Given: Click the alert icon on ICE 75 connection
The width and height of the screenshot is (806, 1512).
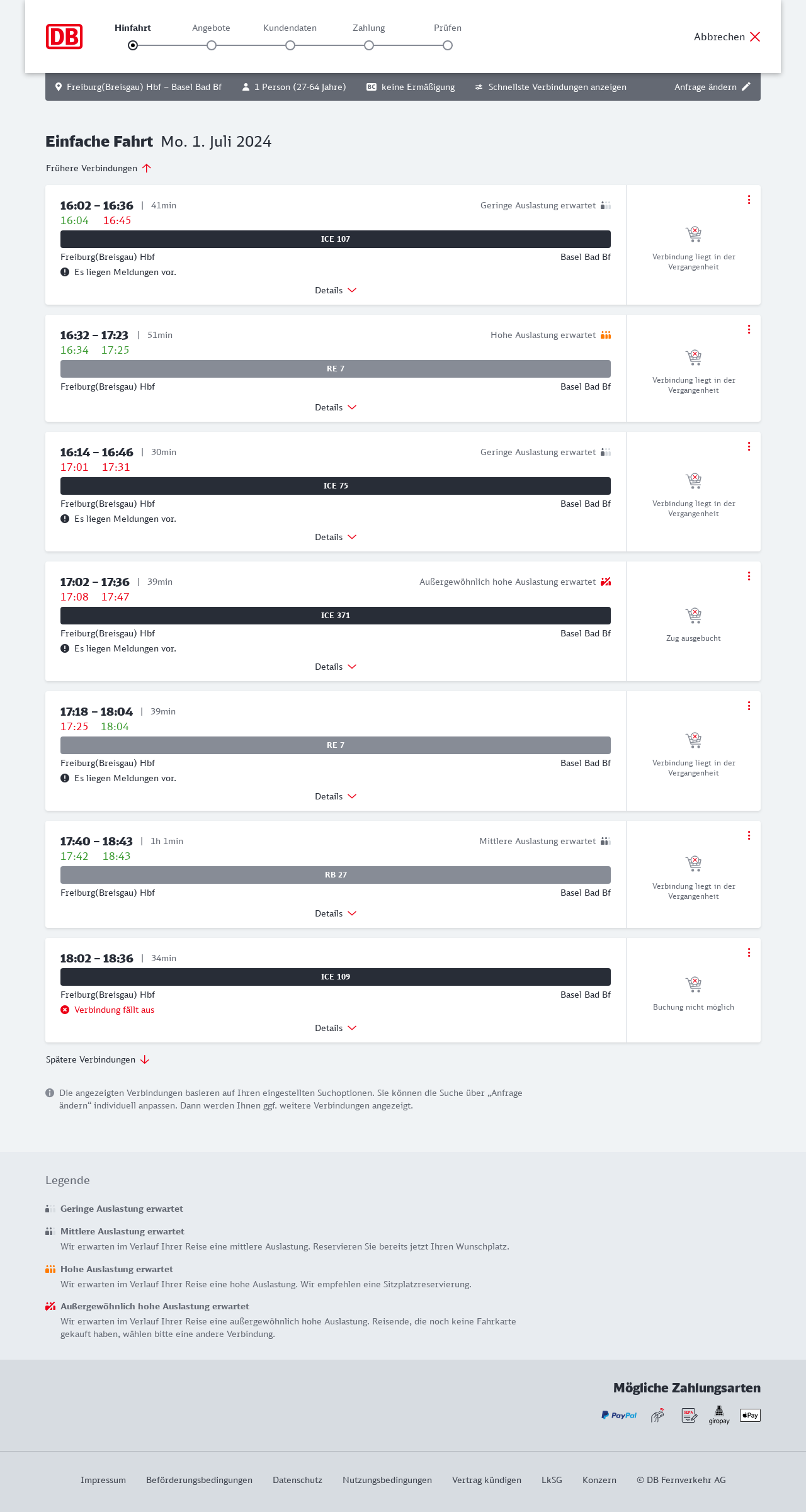Looking at the screenshot, I should (65, 519).
